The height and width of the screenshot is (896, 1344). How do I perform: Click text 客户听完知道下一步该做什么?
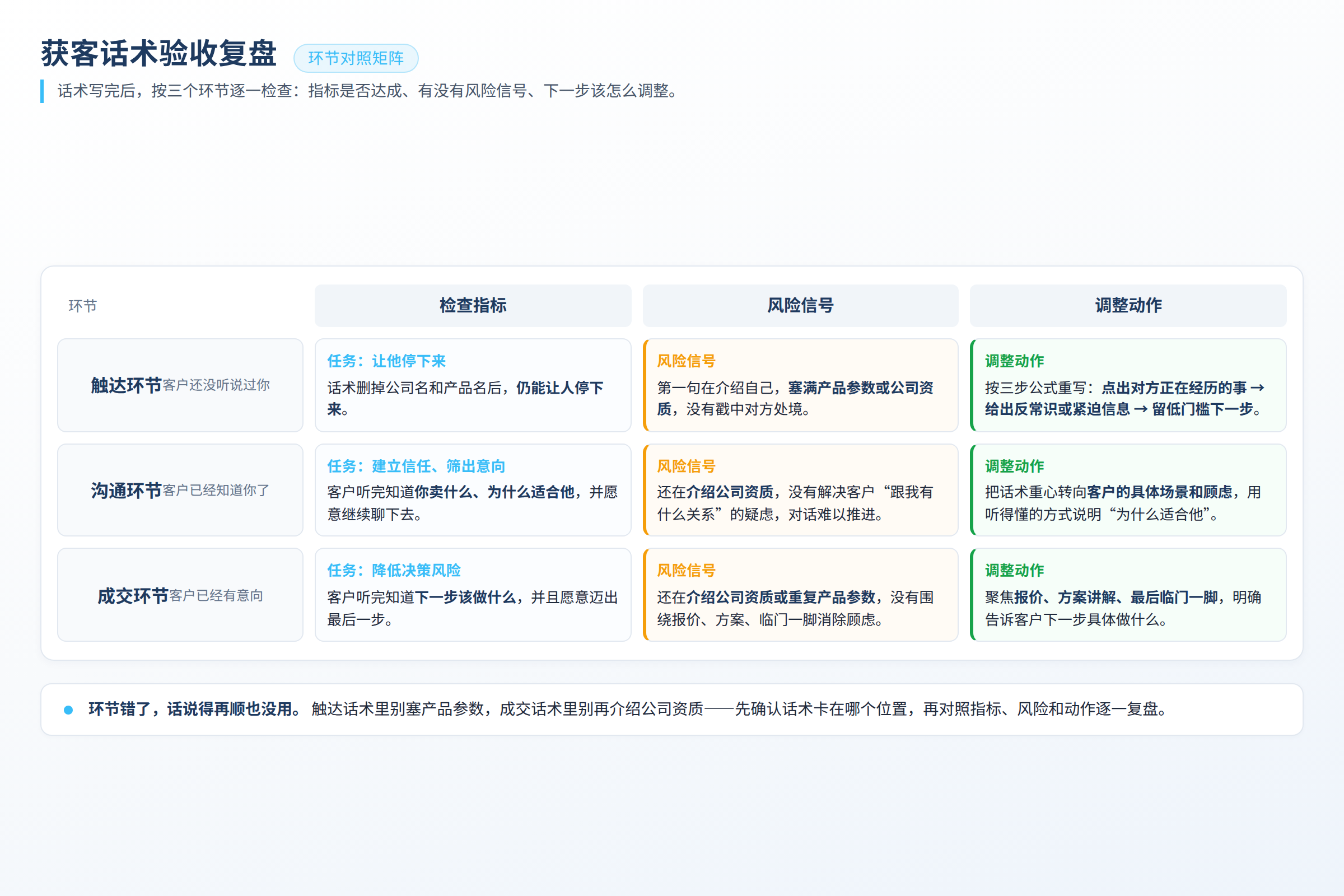(421, 597)
